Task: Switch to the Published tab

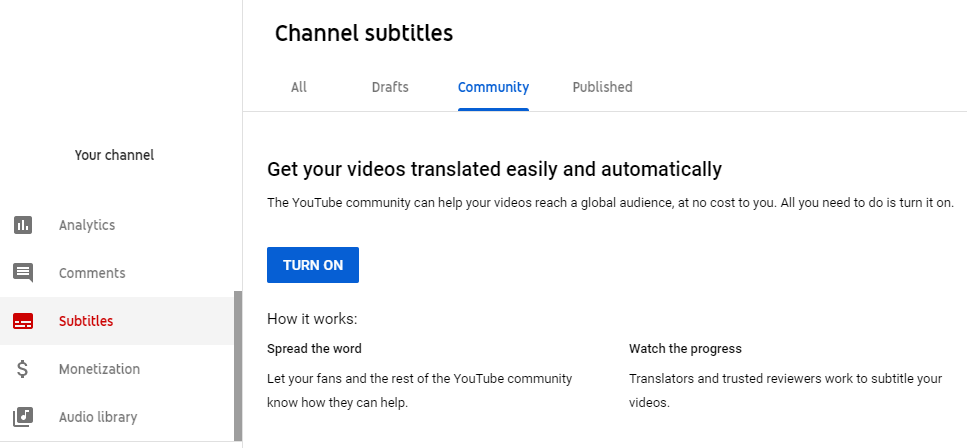Action: (x=603, y=87)
